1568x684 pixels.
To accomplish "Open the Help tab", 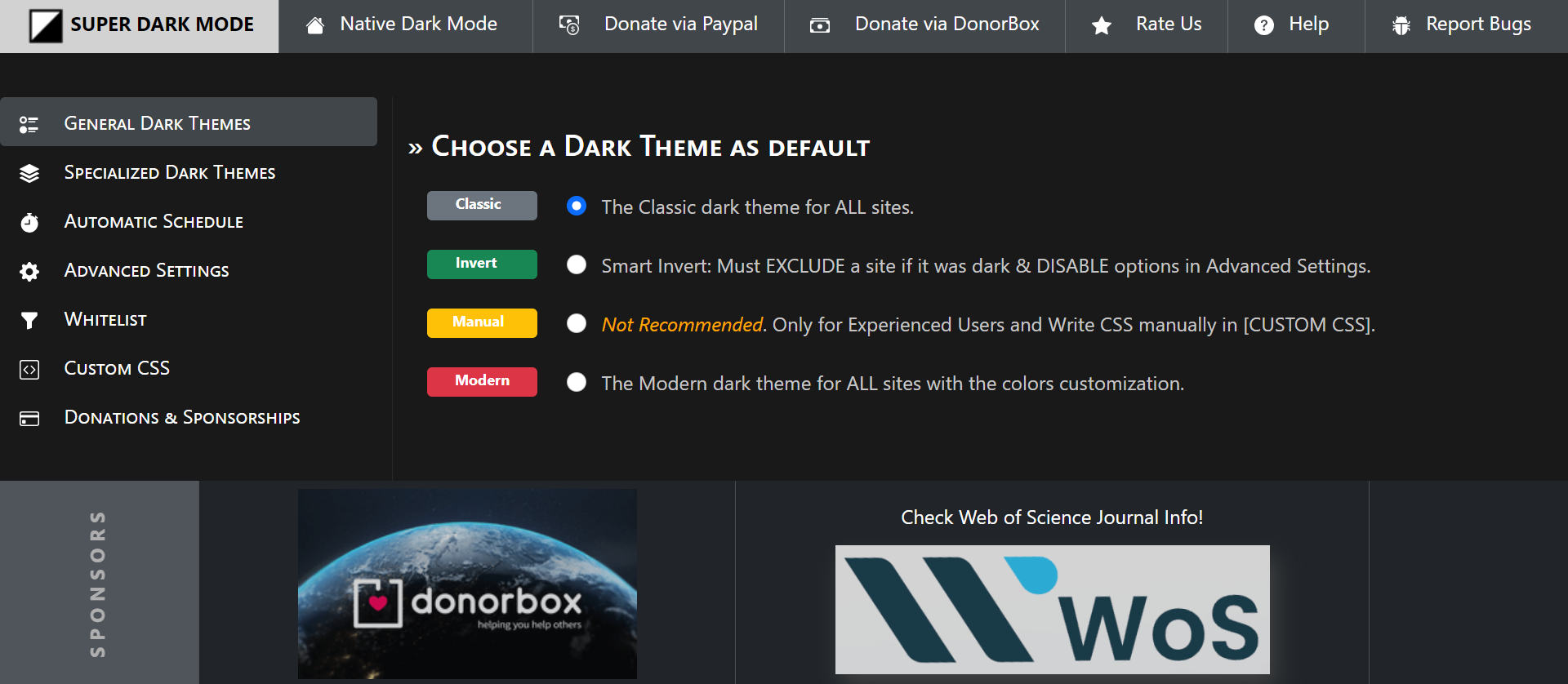I will (1297, 26).
